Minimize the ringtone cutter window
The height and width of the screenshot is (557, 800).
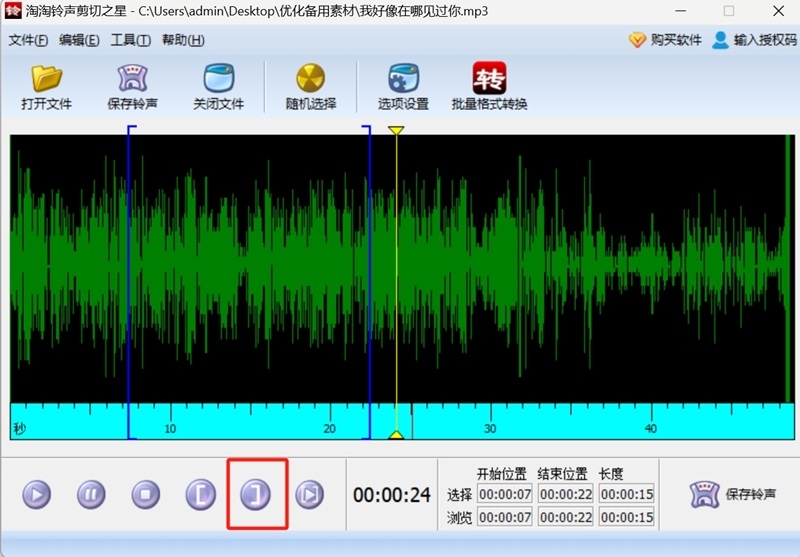click(x=680, y=11)
